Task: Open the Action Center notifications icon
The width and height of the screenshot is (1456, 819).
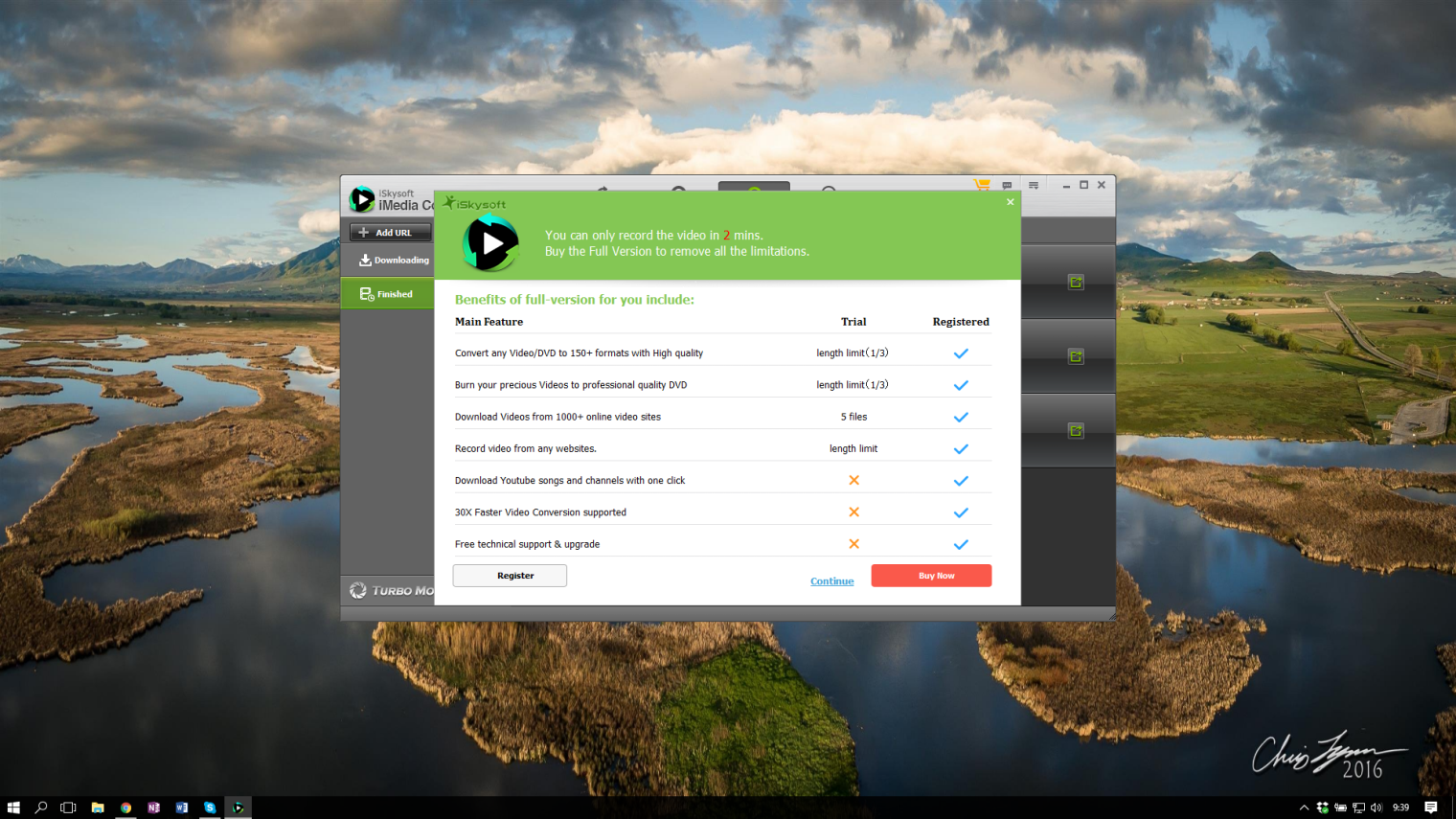Action: [x=1431, y=808]
